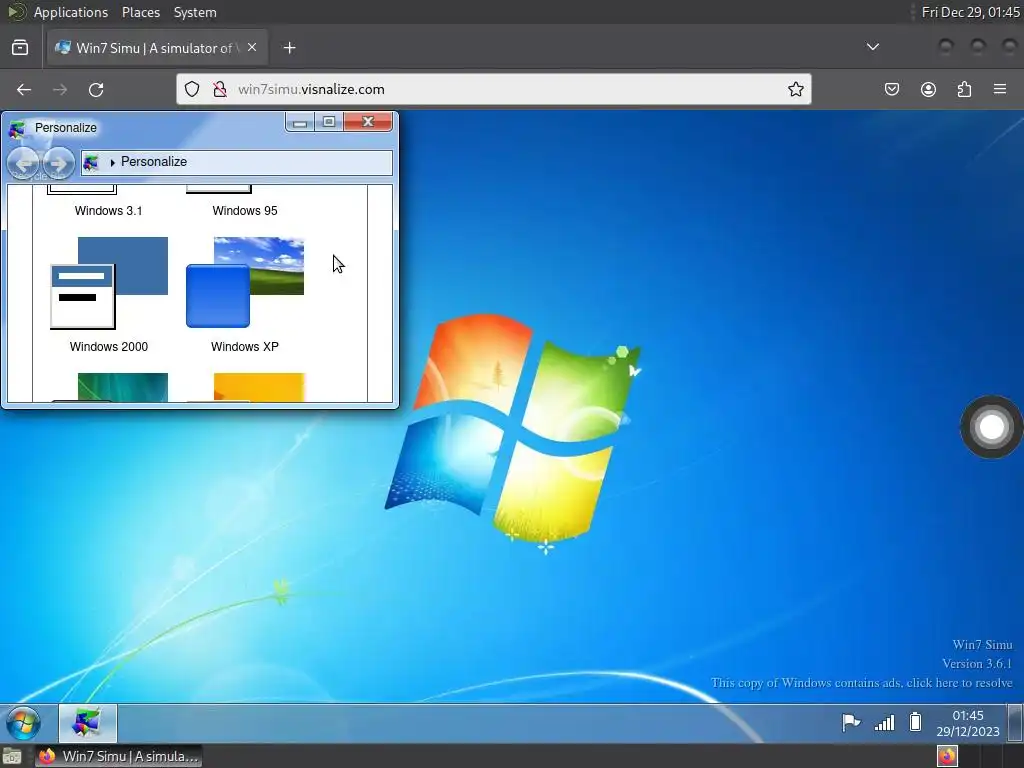
Task: Minimize the Personalize window
Action: (x=300, y=122)
